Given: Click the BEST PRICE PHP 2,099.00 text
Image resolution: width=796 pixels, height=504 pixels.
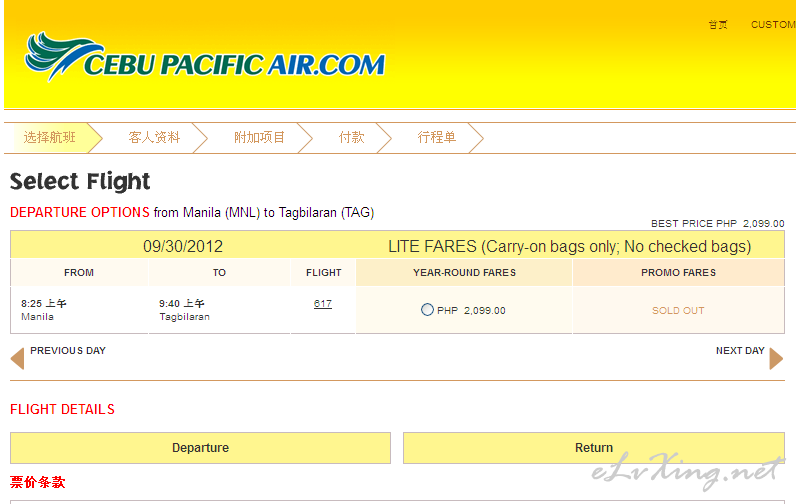Looking at the screenshot, I should coord(718,223).
